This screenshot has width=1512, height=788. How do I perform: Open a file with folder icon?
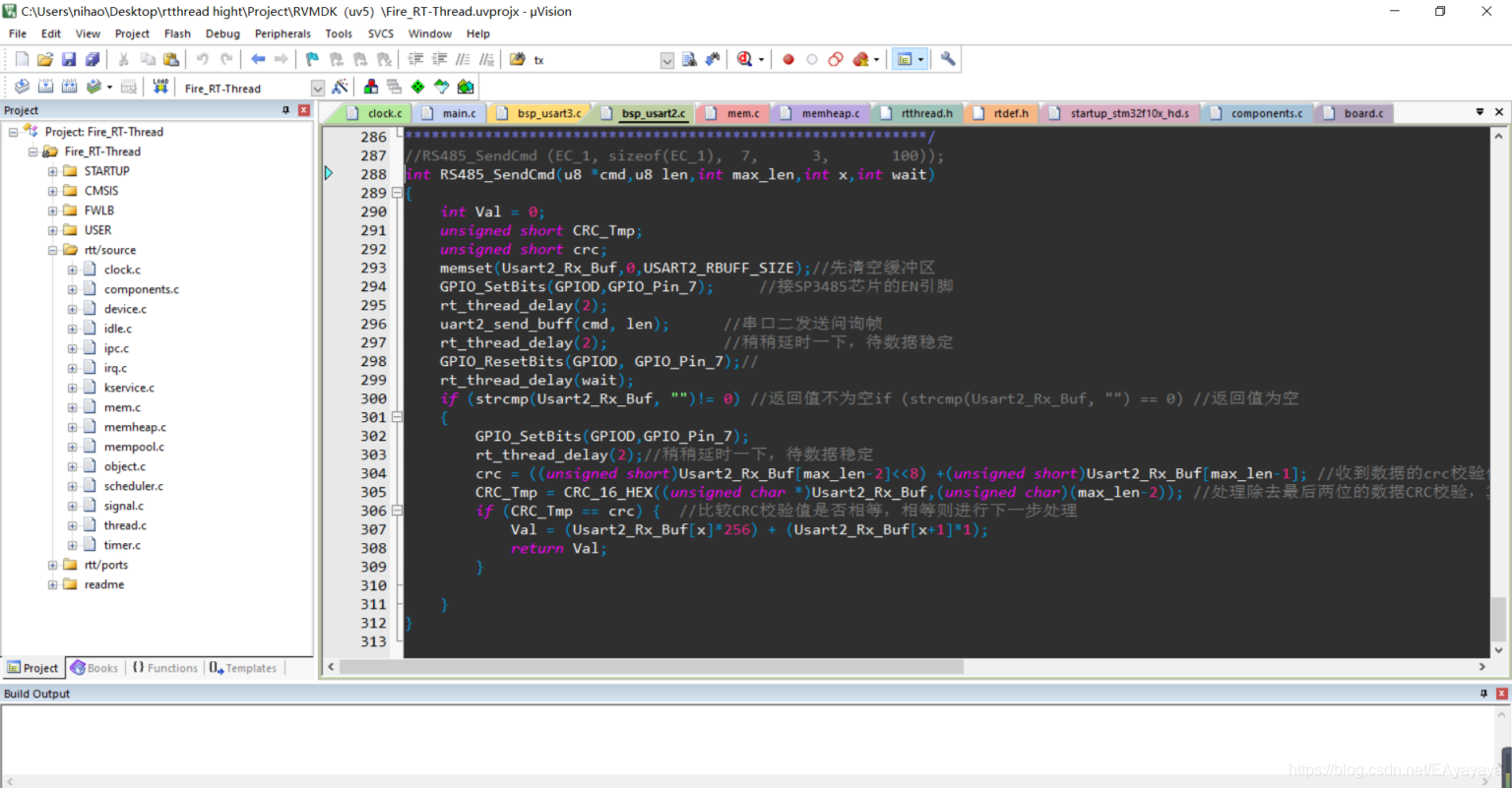point(45,59)
